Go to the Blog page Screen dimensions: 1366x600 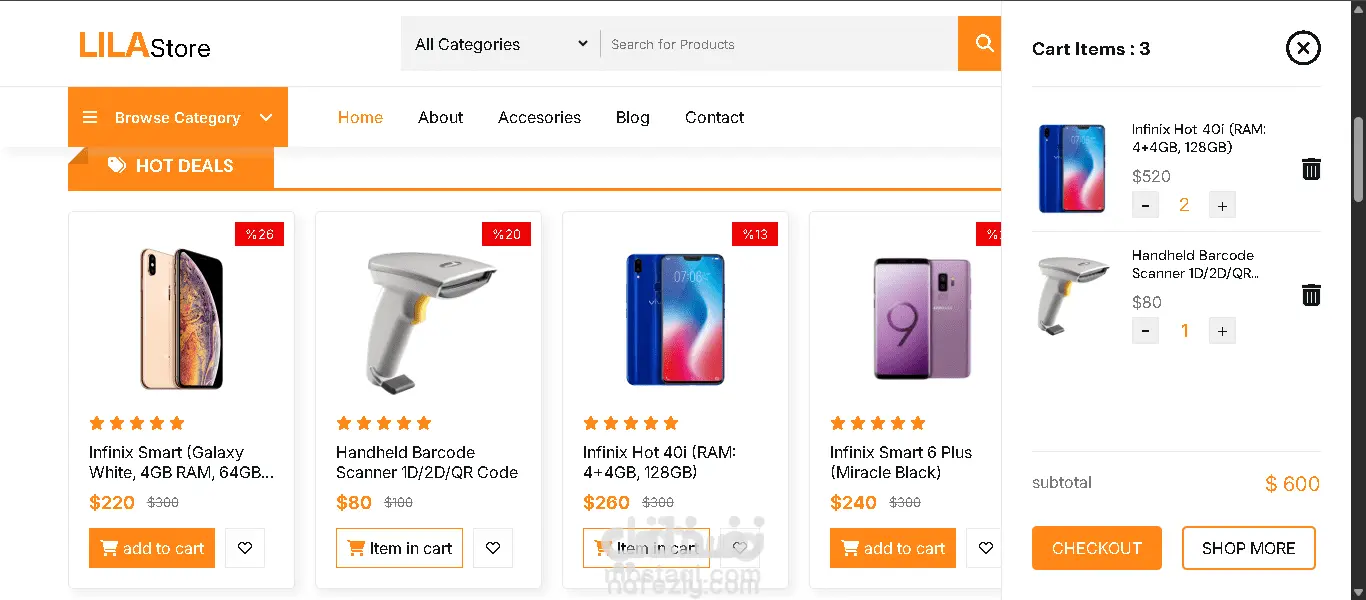tap(632, 117)
